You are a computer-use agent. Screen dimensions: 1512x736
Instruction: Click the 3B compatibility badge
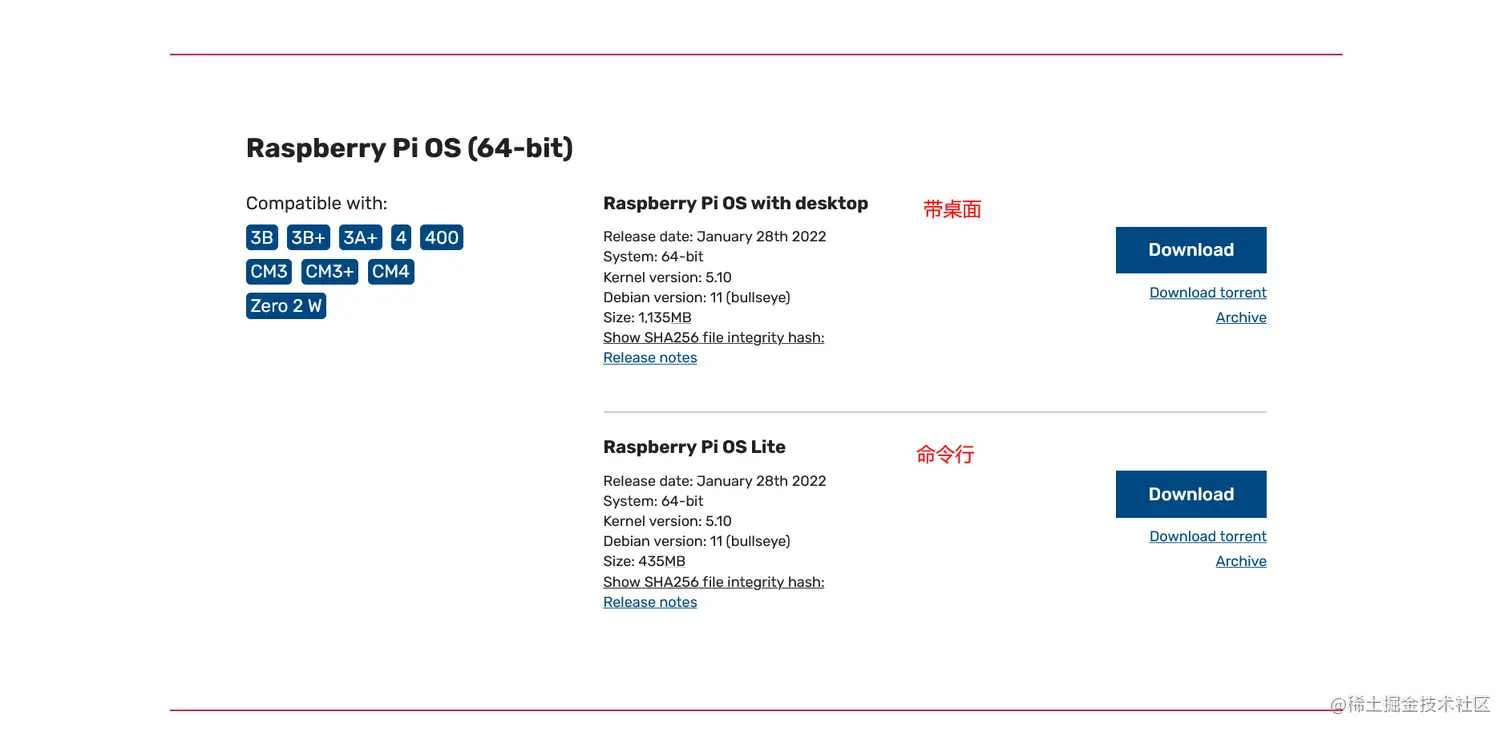point(262,238)
